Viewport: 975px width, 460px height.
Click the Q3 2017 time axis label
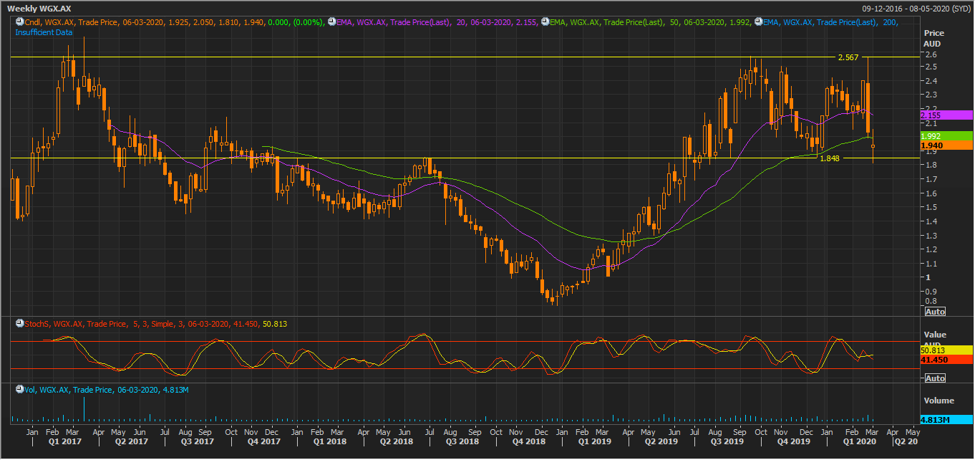199,441
